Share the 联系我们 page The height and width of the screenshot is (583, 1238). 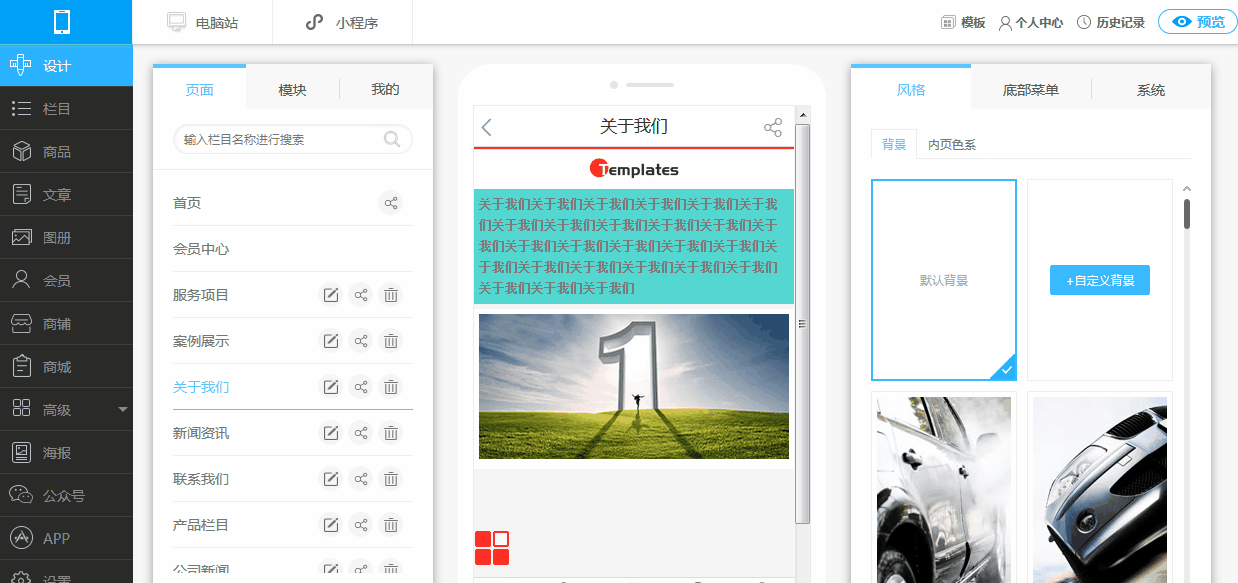361,479
